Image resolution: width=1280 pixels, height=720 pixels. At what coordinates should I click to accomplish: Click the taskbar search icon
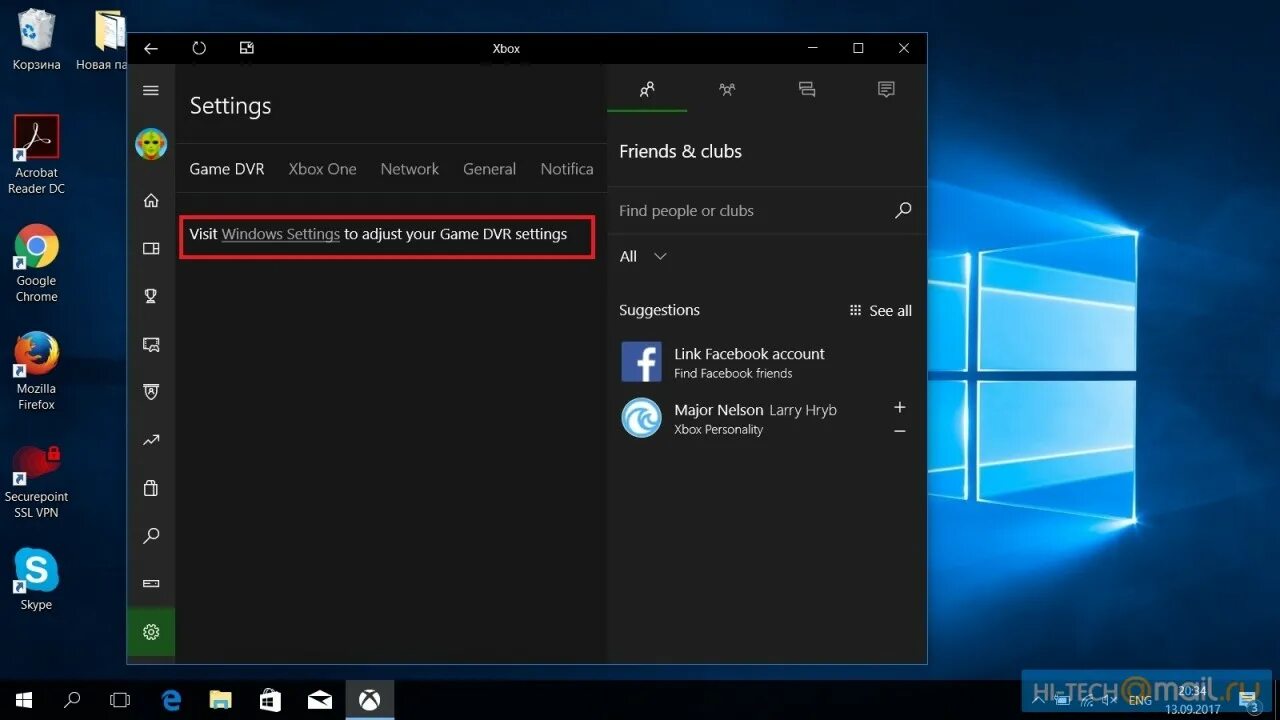[72, 700]
